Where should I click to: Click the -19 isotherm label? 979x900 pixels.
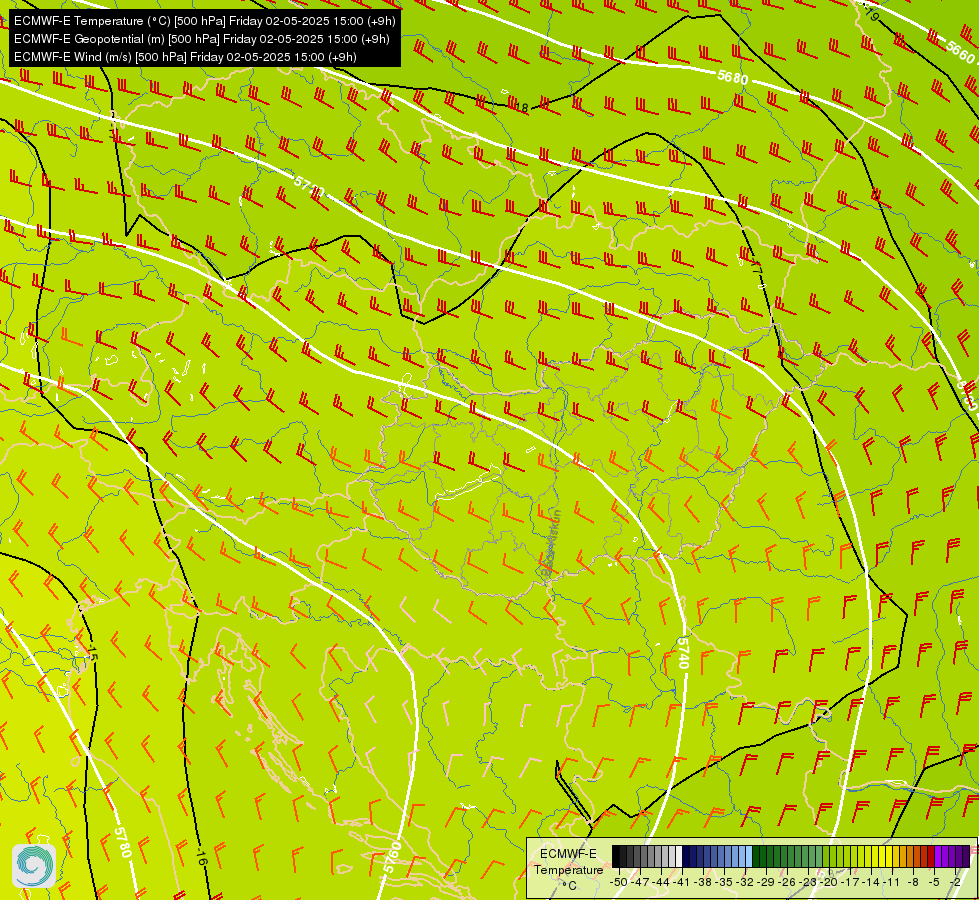(x=870, y=14)
